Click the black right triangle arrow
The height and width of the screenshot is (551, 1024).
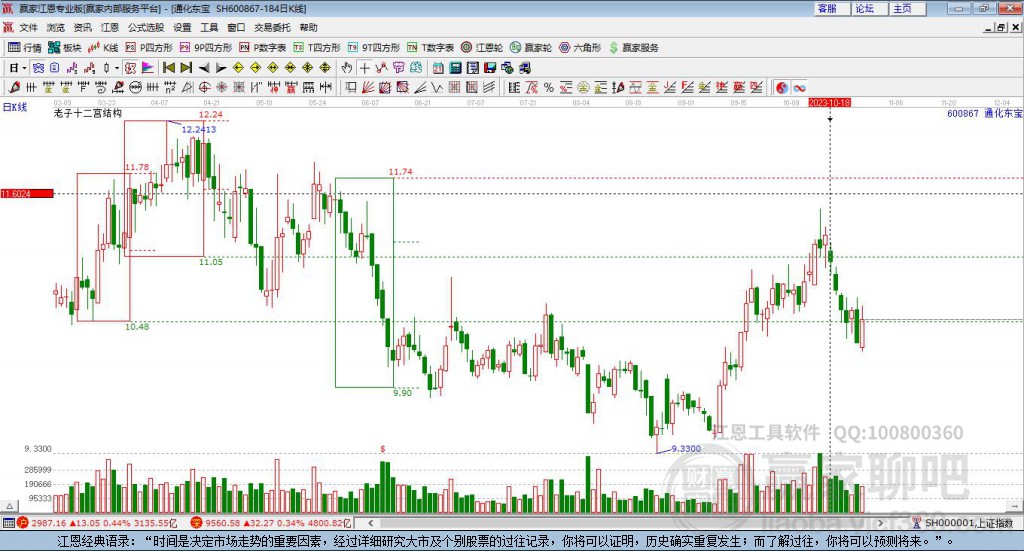point(221,67)
